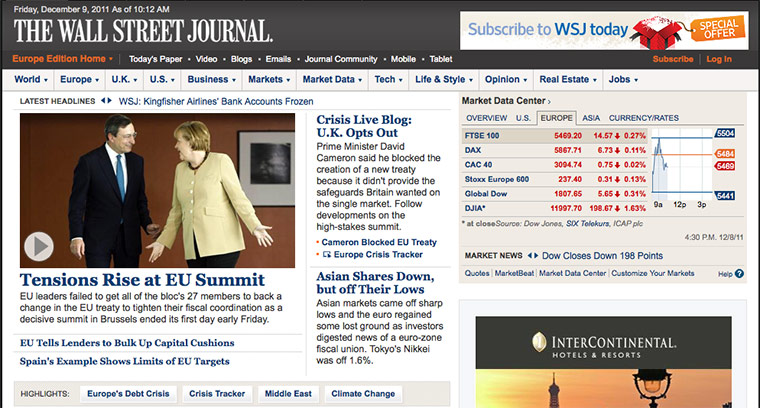Image resolution: width=760 pixels, height=408 pixels.
Task: Open the Quotes link
Action: (x=477, y=273)
